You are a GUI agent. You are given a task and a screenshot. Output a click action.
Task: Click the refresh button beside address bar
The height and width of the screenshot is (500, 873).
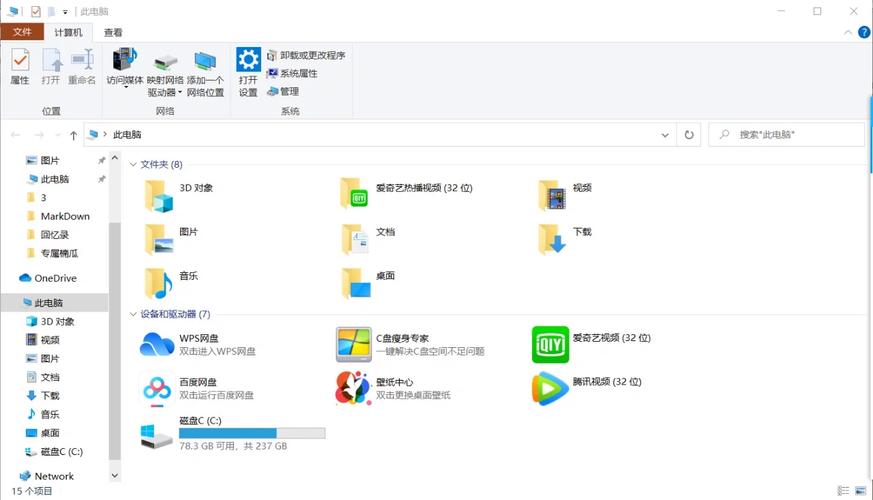click(689, 135)
